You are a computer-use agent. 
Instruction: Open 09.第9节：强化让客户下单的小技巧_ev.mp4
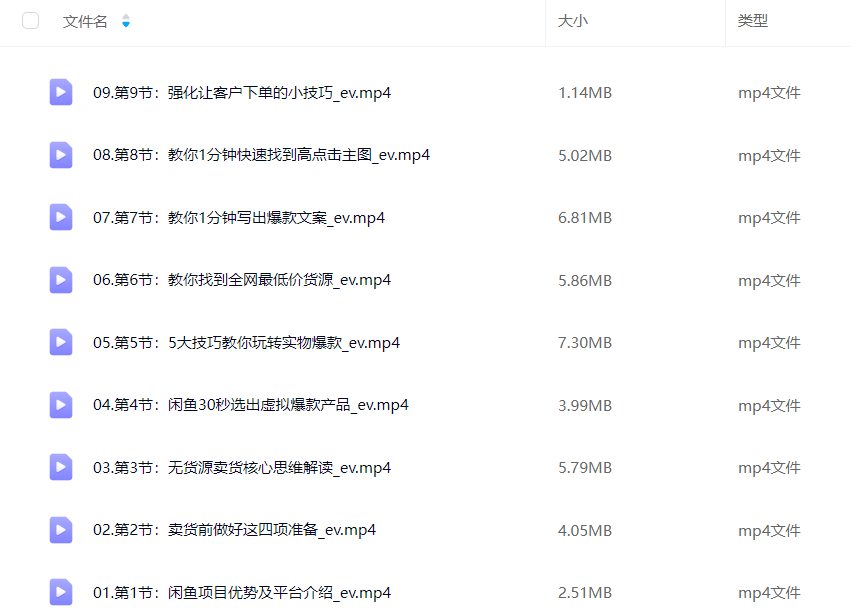(242, 93)
